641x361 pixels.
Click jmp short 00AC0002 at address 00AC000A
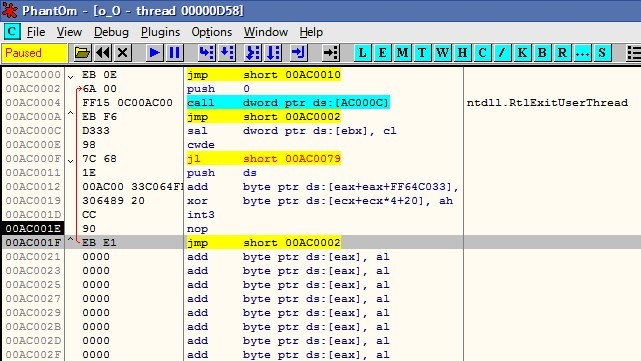point(264,117)
